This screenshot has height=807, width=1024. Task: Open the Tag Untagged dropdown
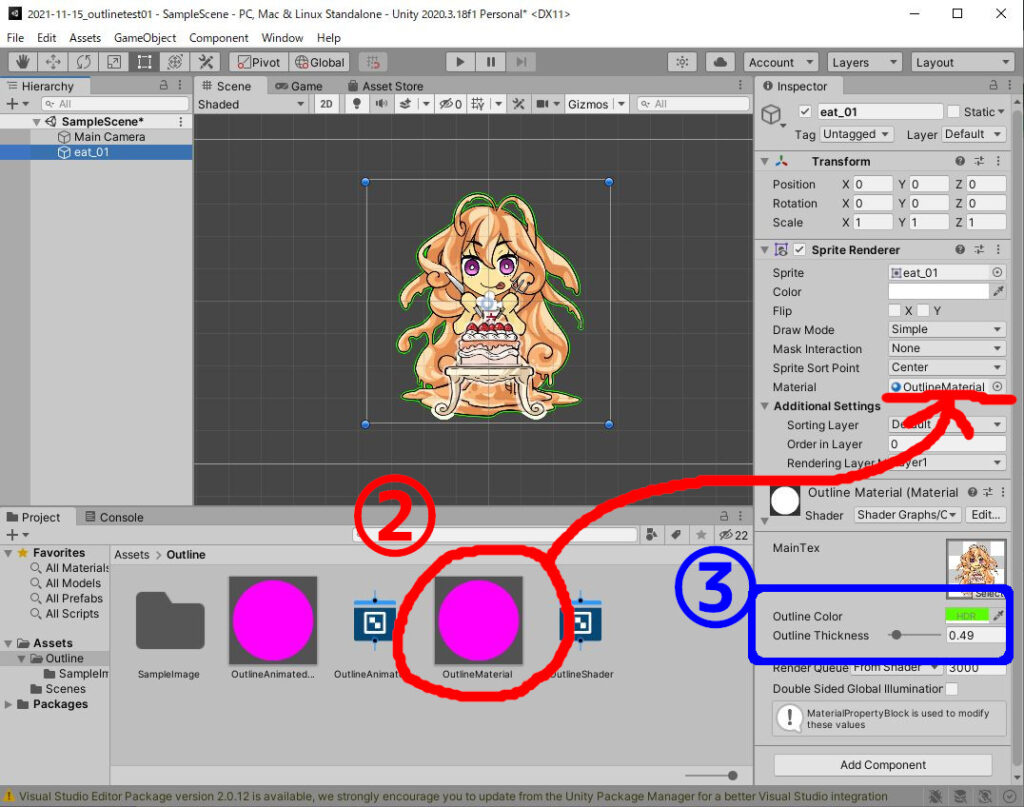click(x=856, y=134)
